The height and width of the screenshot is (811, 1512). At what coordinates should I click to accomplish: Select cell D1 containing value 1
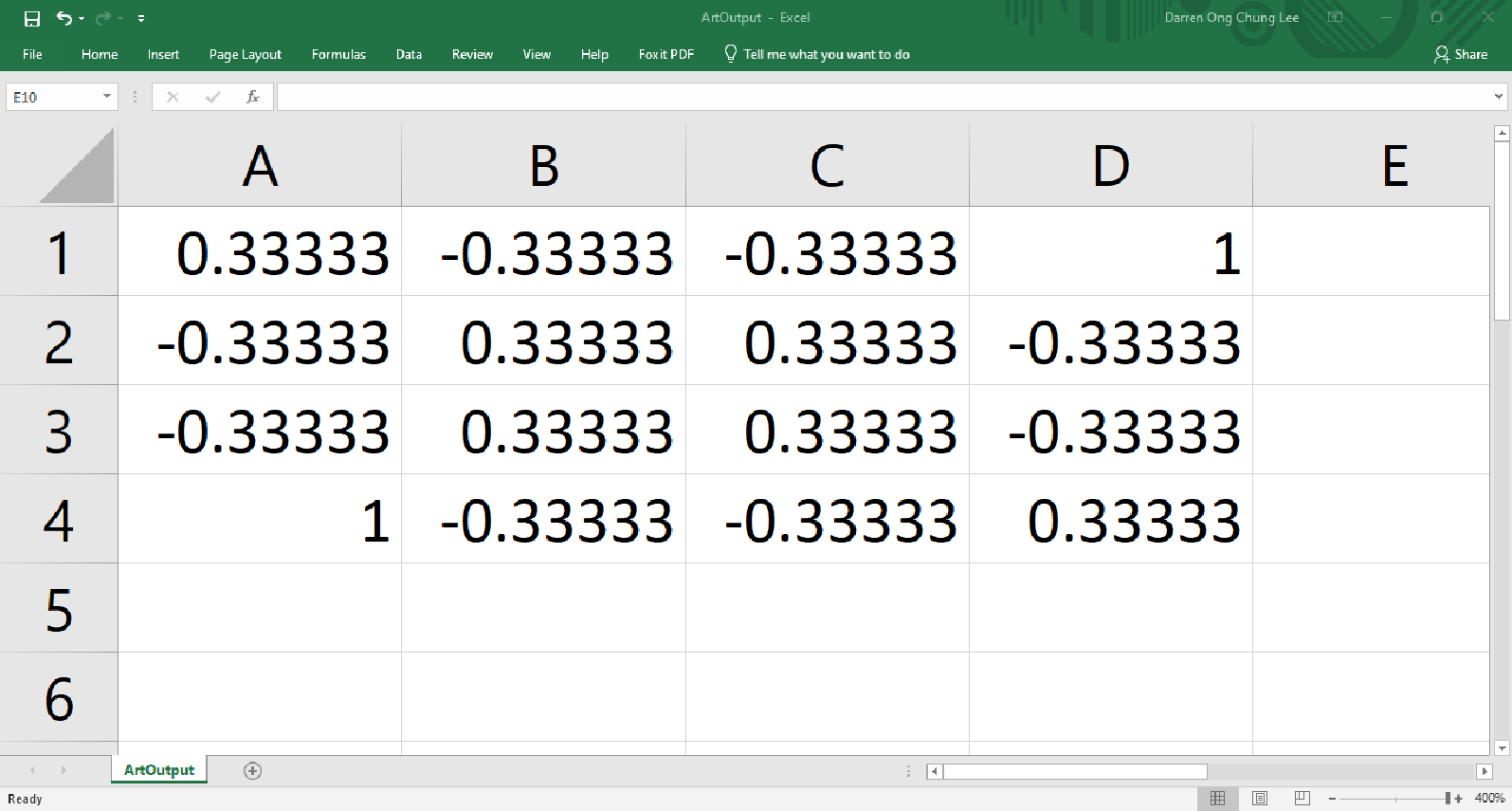(x=1110, y=252)
